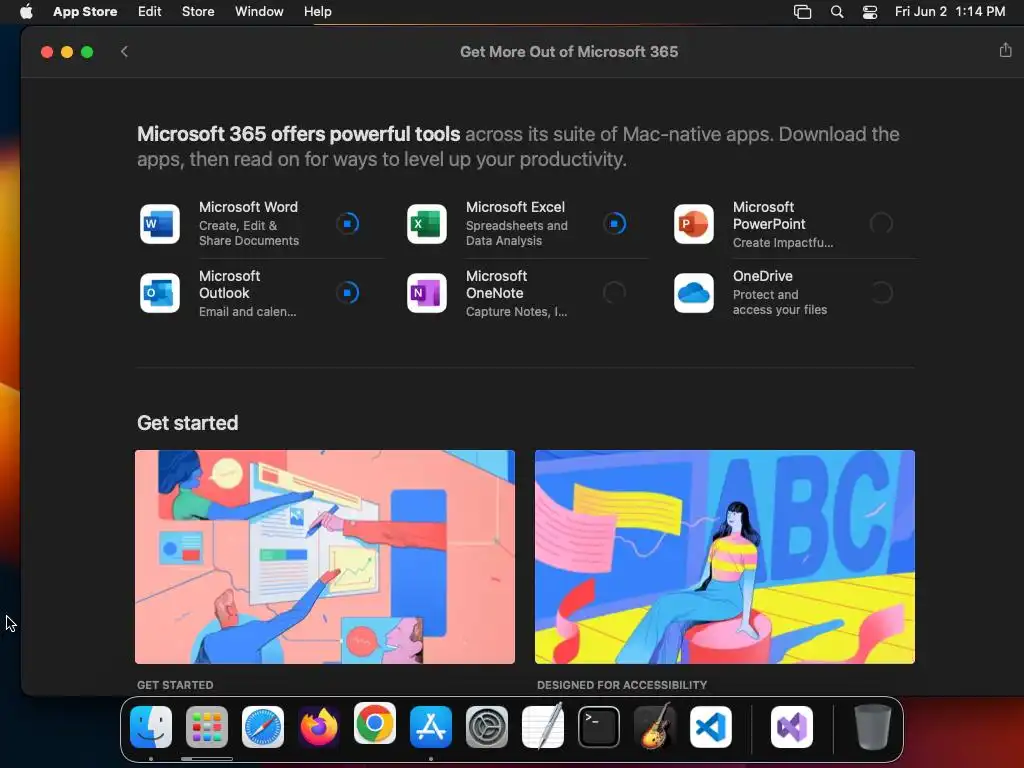Open the Microsoft PowerPoint app icon

(694, 224)
